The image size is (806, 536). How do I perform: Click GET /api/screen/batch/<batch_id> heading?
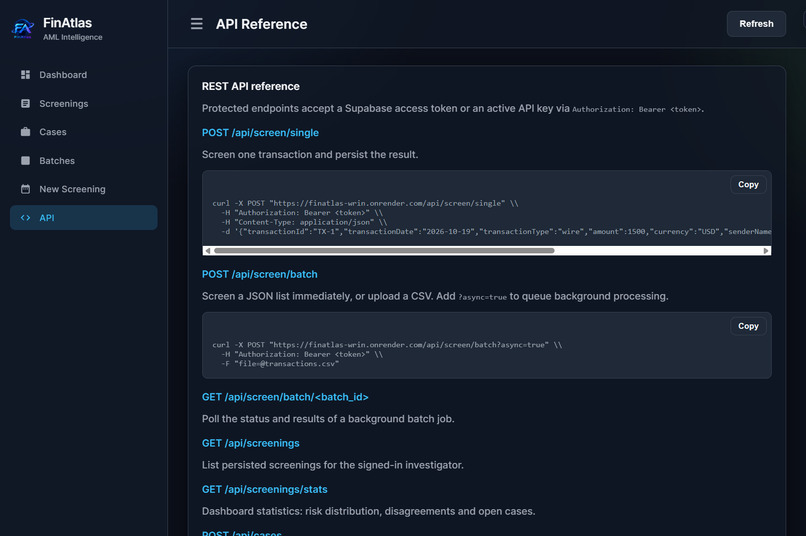point(285,397)
